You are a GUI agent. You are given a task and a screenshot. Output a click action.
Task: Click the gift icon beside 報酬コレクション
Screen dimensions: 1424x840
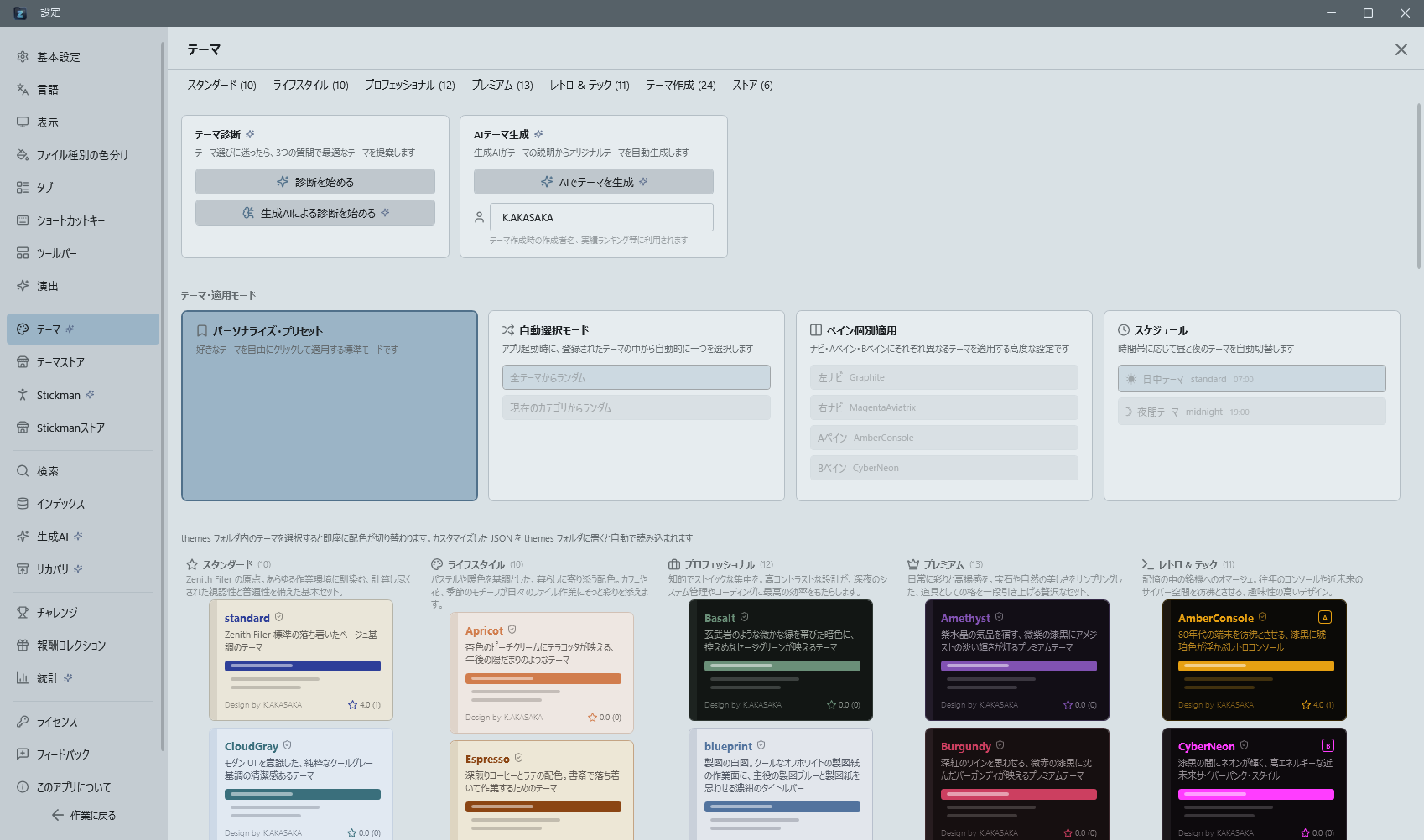point(23,646)
